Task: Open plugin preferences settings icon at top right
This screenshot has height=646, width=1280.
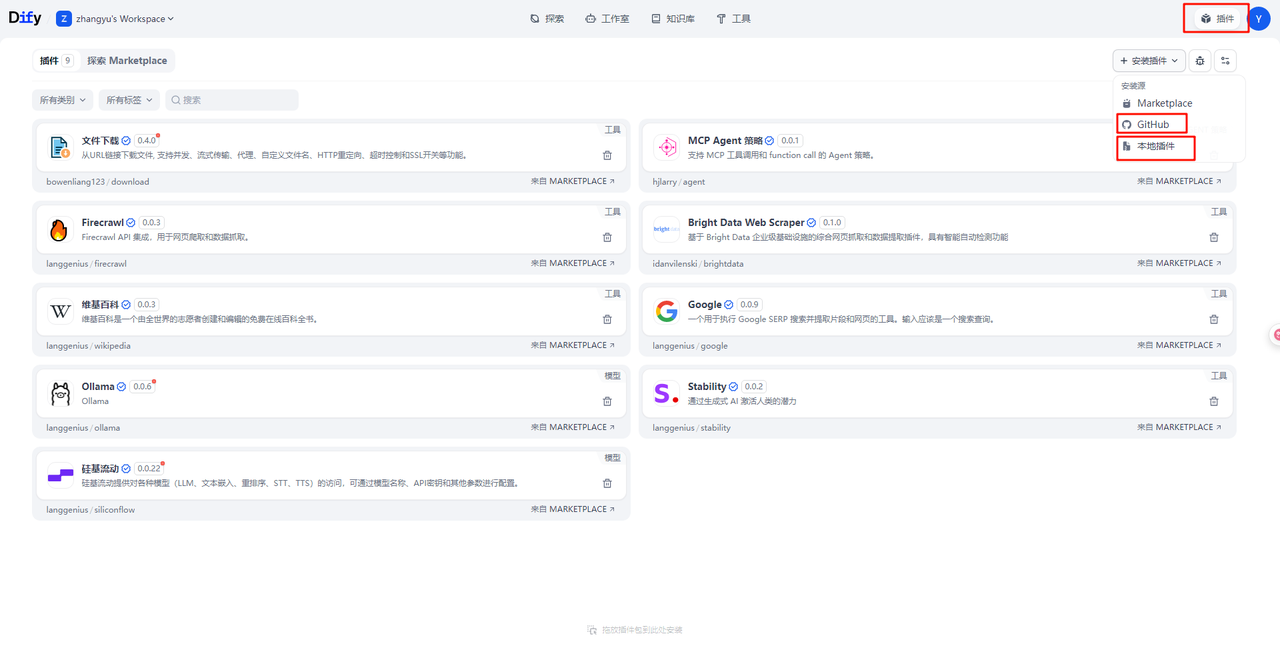Action: [x=1225, y=61]
